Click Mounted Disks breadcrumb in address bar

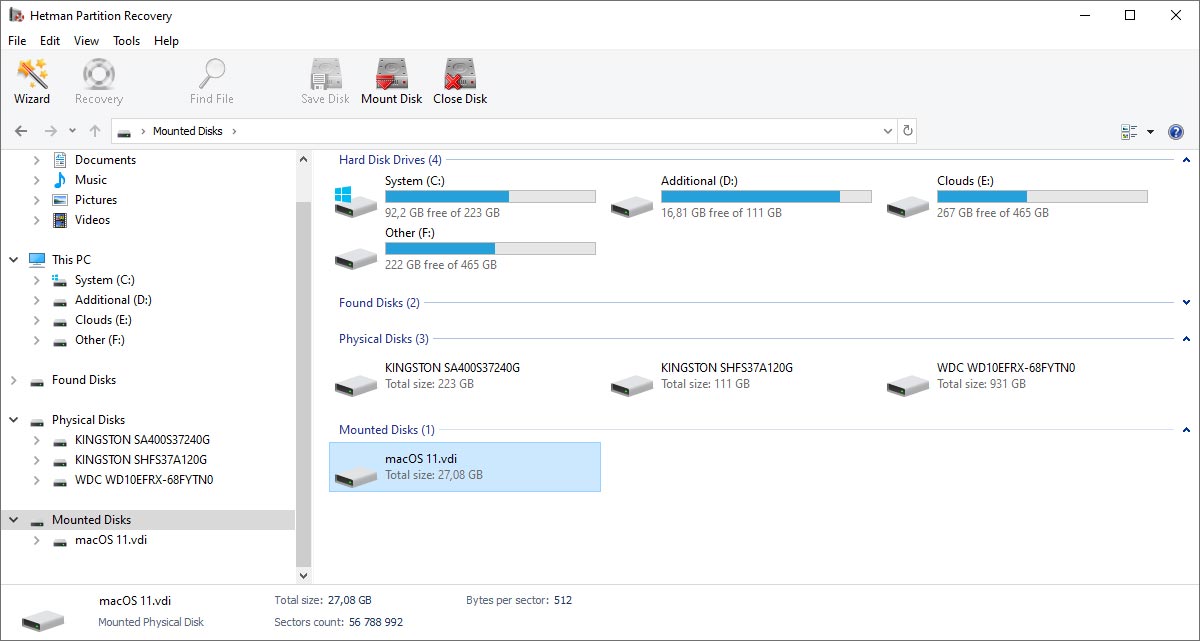click(188, 131)
